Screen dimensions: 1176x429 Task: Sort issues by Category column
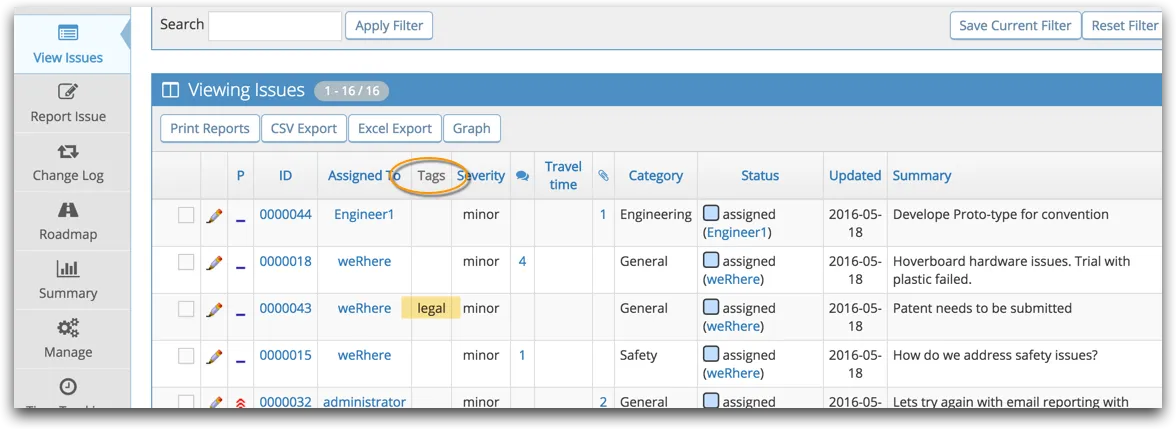pos(656,176)
